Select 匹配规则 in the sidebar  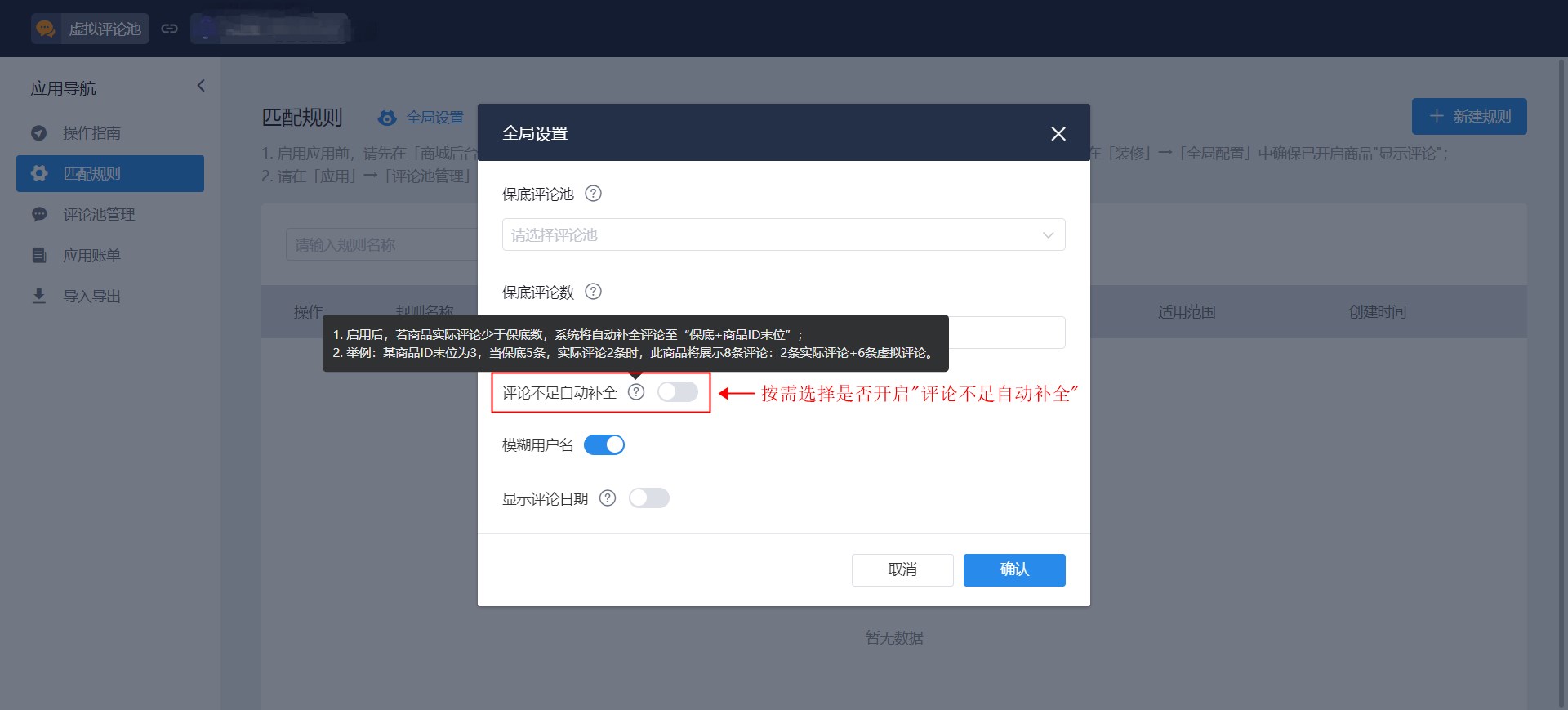(x=110, y=173)
